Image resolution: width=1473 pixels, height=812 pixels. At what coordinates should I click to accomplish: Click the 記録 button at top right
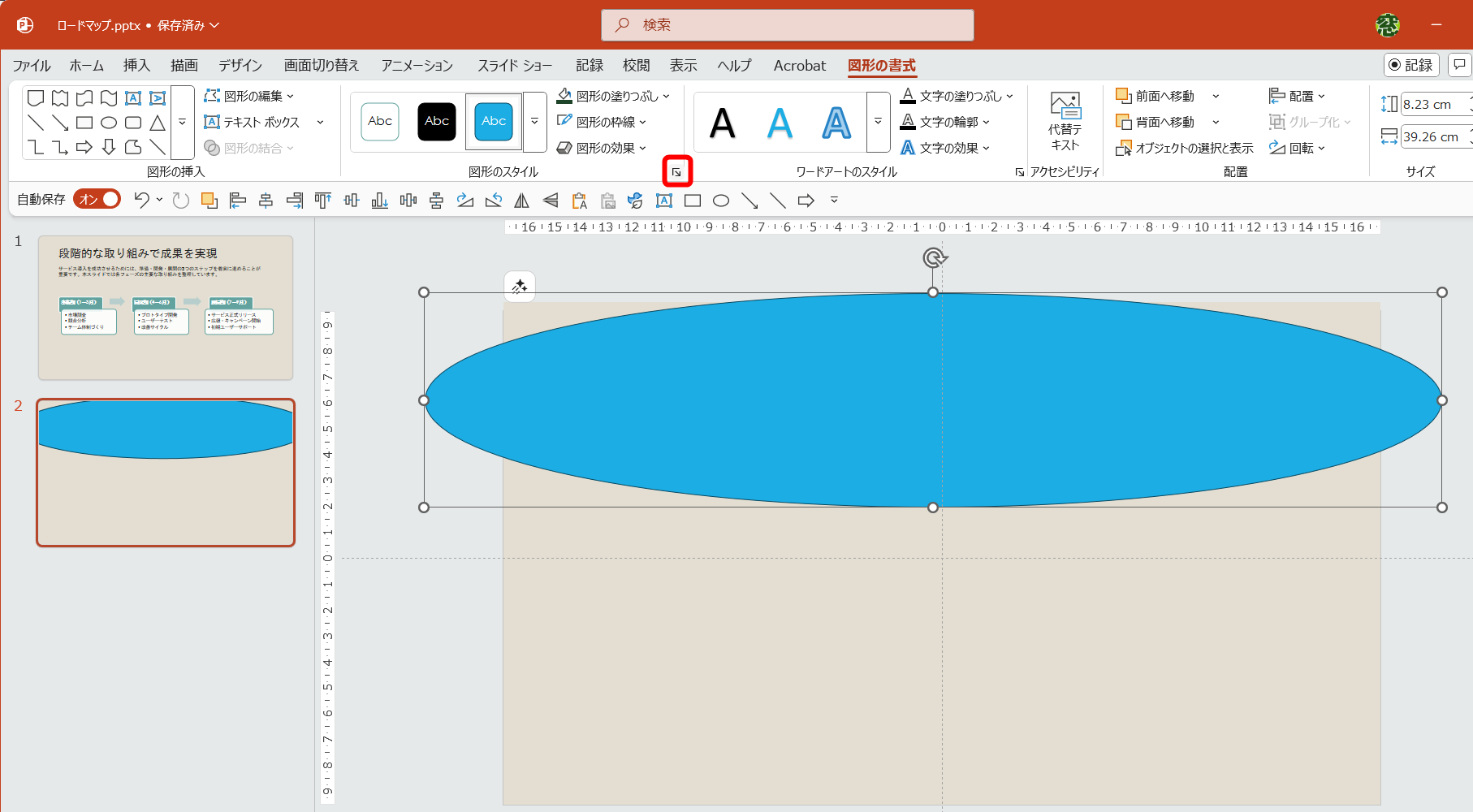point(1411,65)
